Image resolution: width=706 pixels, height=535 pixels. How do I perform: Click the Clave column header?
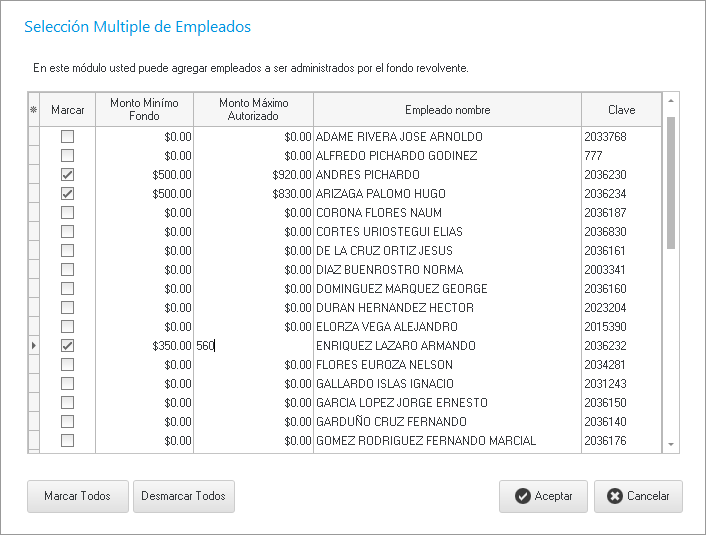click(x=621, y=110)
